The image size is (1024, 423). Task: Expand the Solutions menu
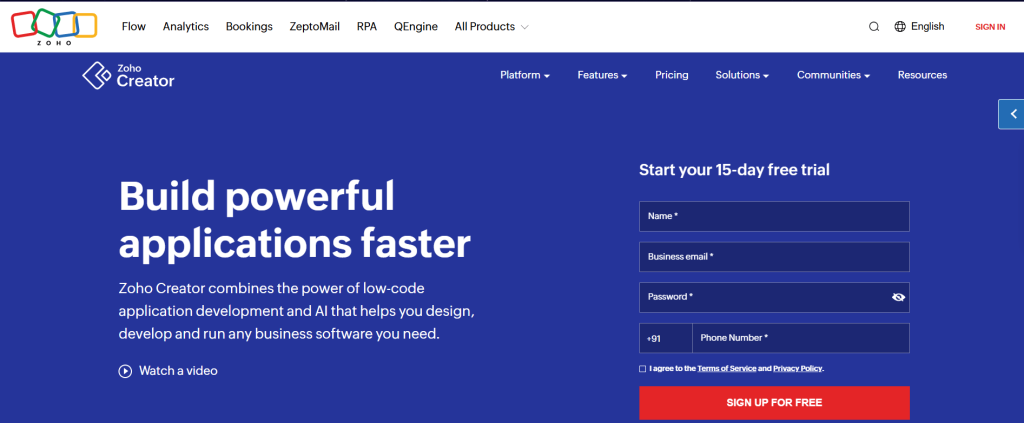click(x=742, y=75)
